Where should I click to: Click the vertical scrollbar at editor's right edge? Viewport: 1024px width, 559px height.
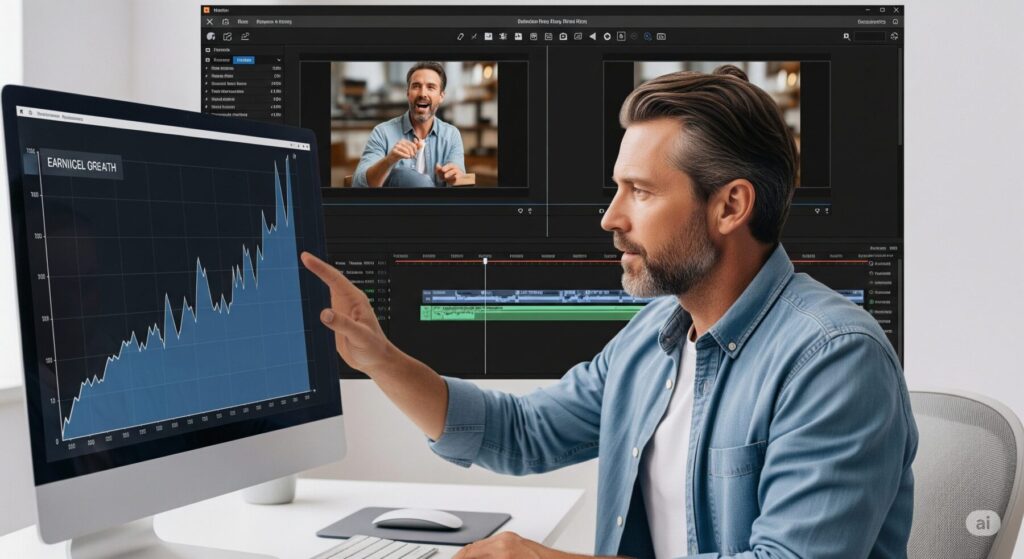[901, 98]
